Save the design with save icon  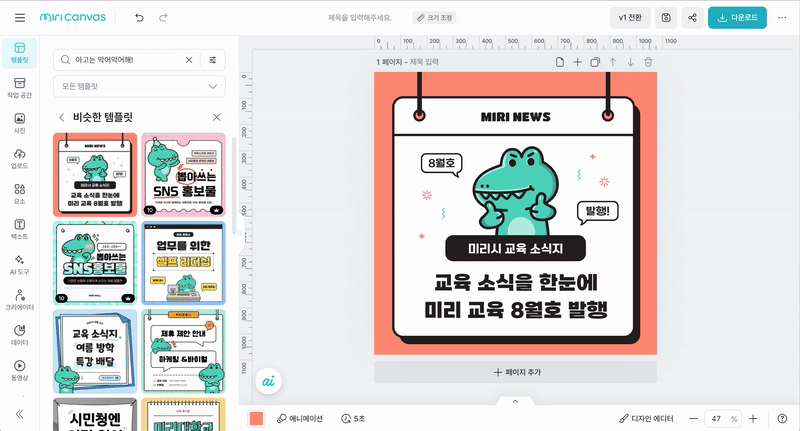coord(666,18)
